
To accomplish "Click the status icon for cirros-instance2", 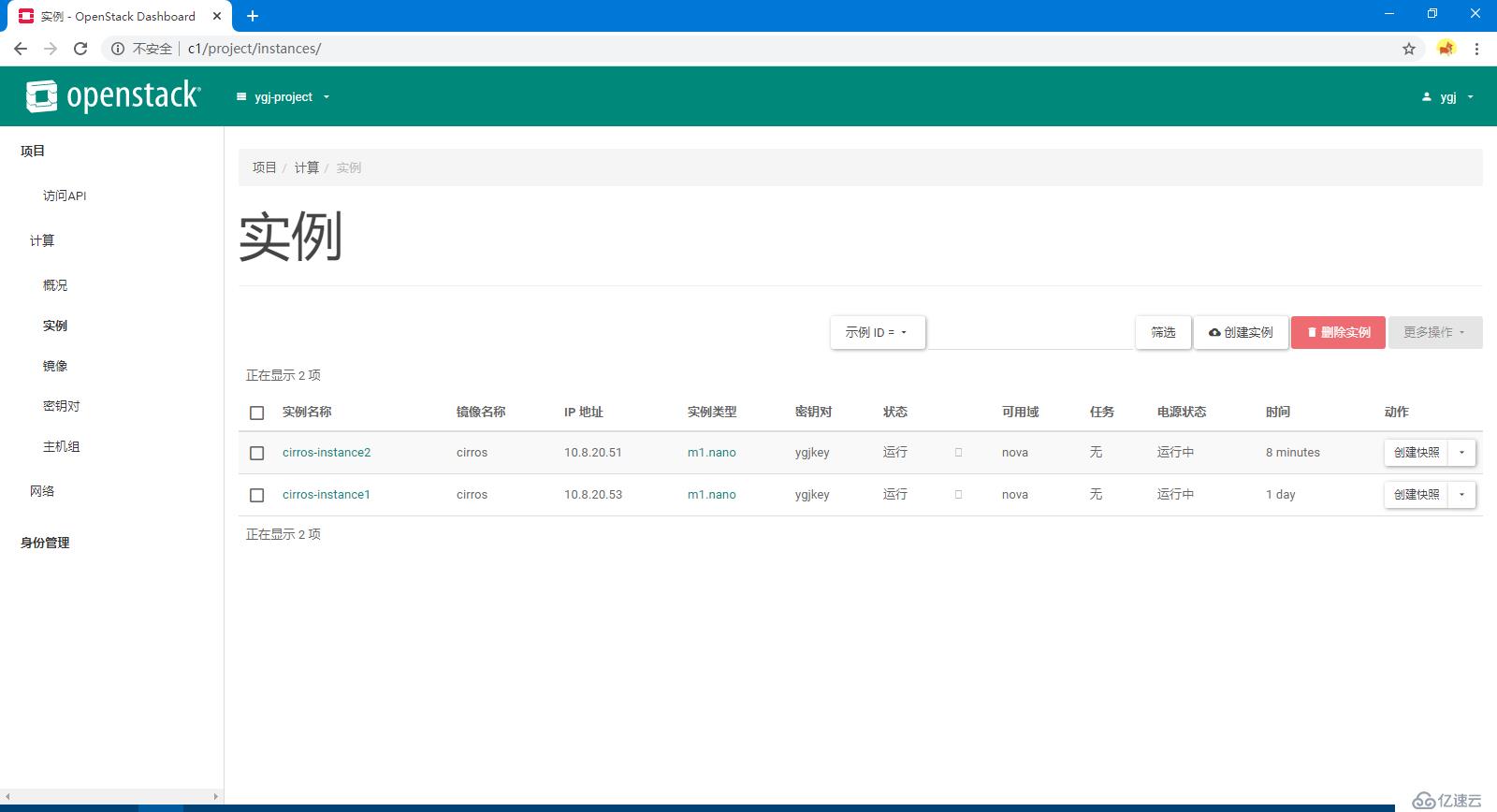I will [958, 452].
